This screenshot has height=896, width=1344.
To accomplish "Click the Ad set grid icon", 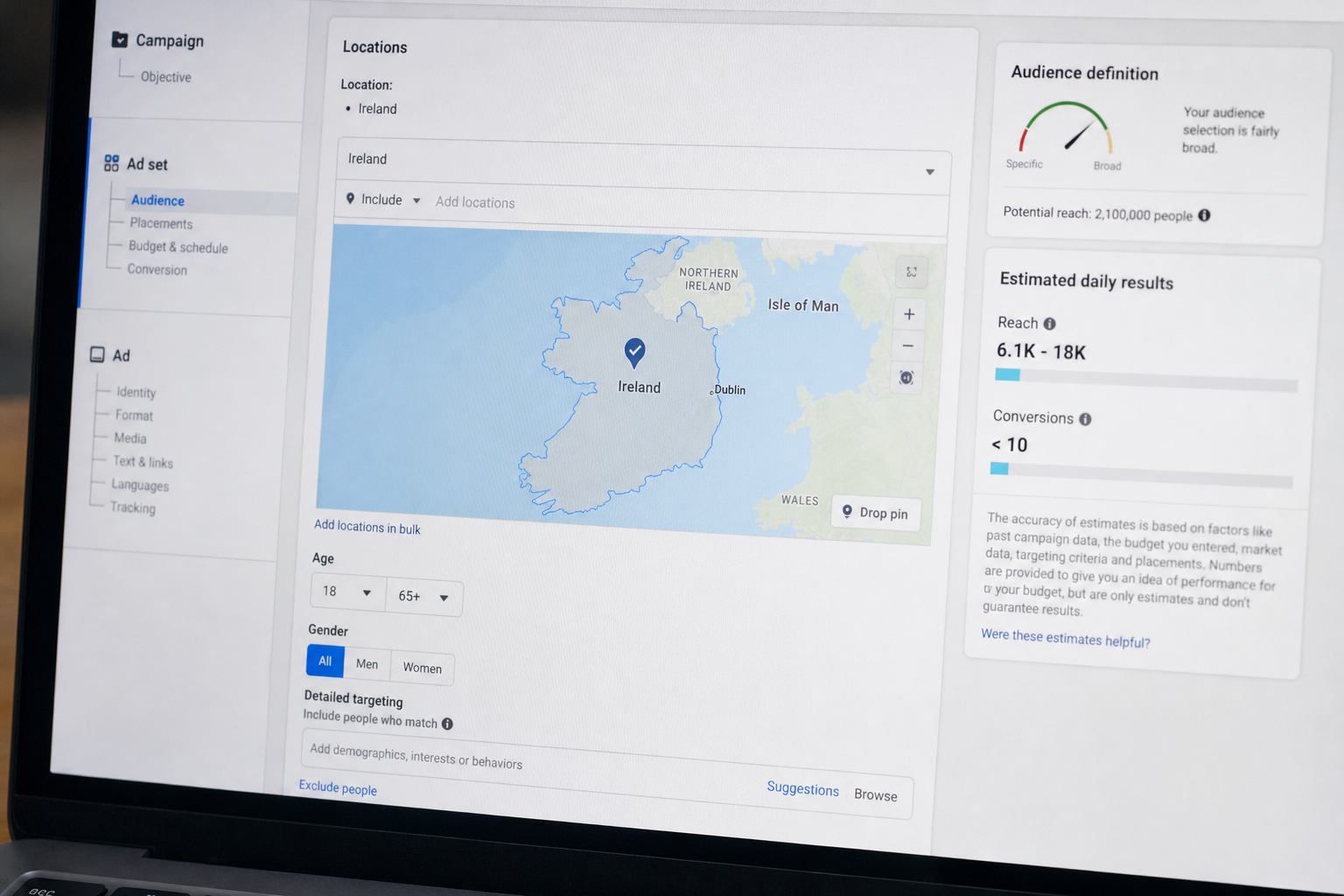I will tap(111, 163).
